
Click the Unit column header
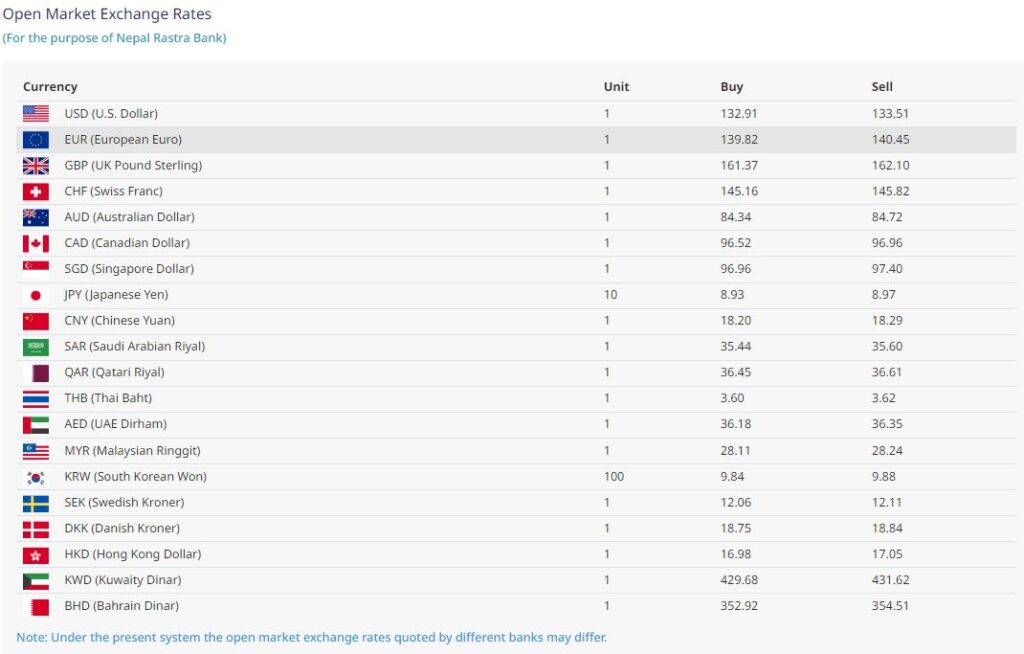tap(616, 87)
